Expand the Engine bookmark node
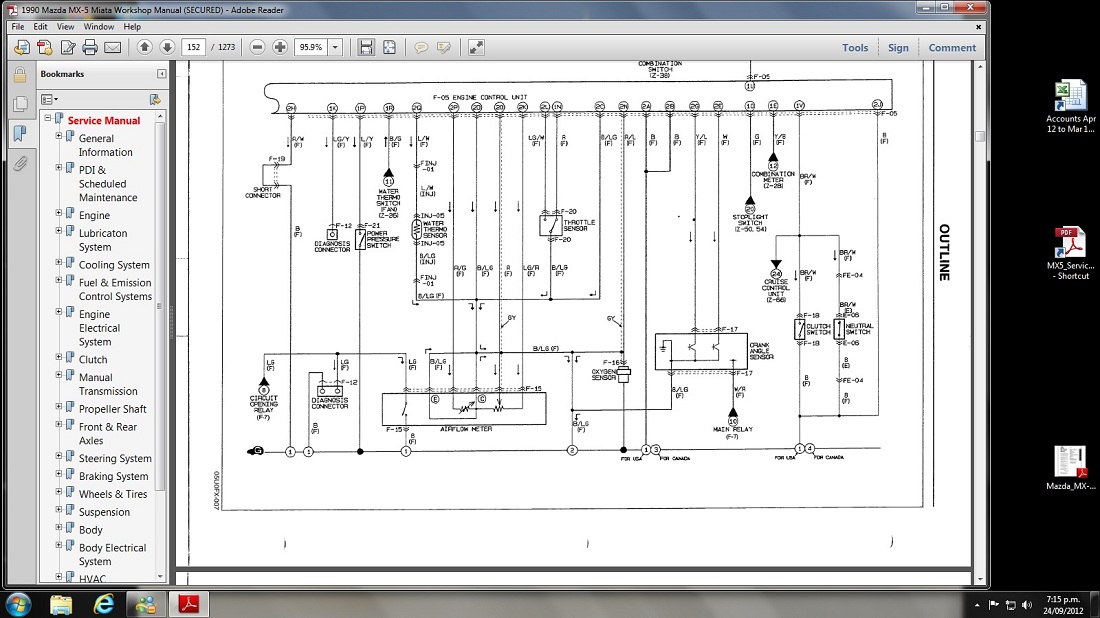The height and width of the screenshot is (618, 1100). tap(59, 213)
